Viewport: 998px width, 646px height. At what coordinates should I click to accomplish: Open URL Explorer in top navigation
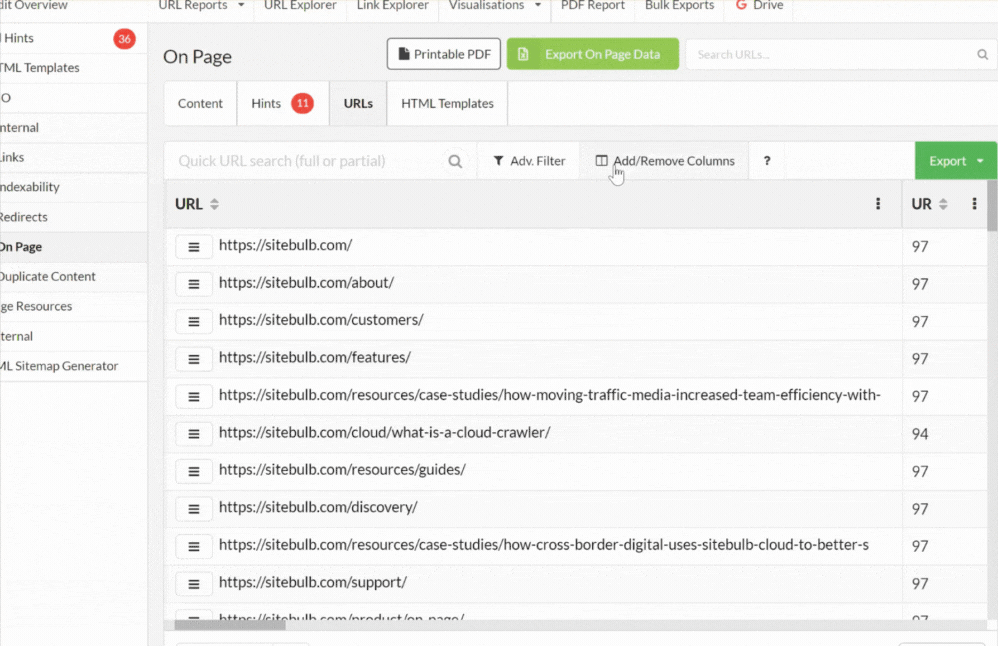point(300,6)
